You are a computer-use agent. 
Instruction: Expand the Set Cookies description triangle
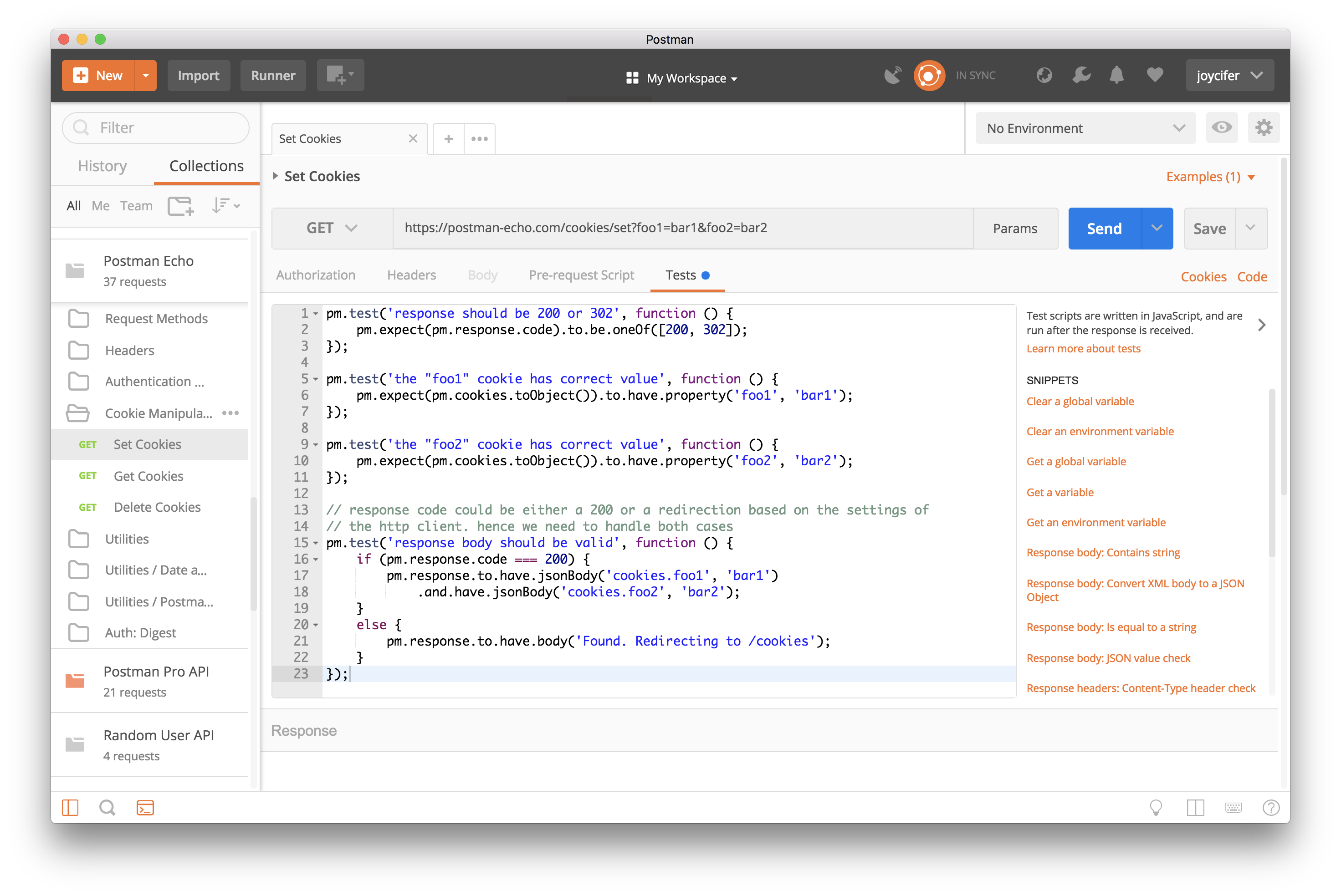coord(276,177)
